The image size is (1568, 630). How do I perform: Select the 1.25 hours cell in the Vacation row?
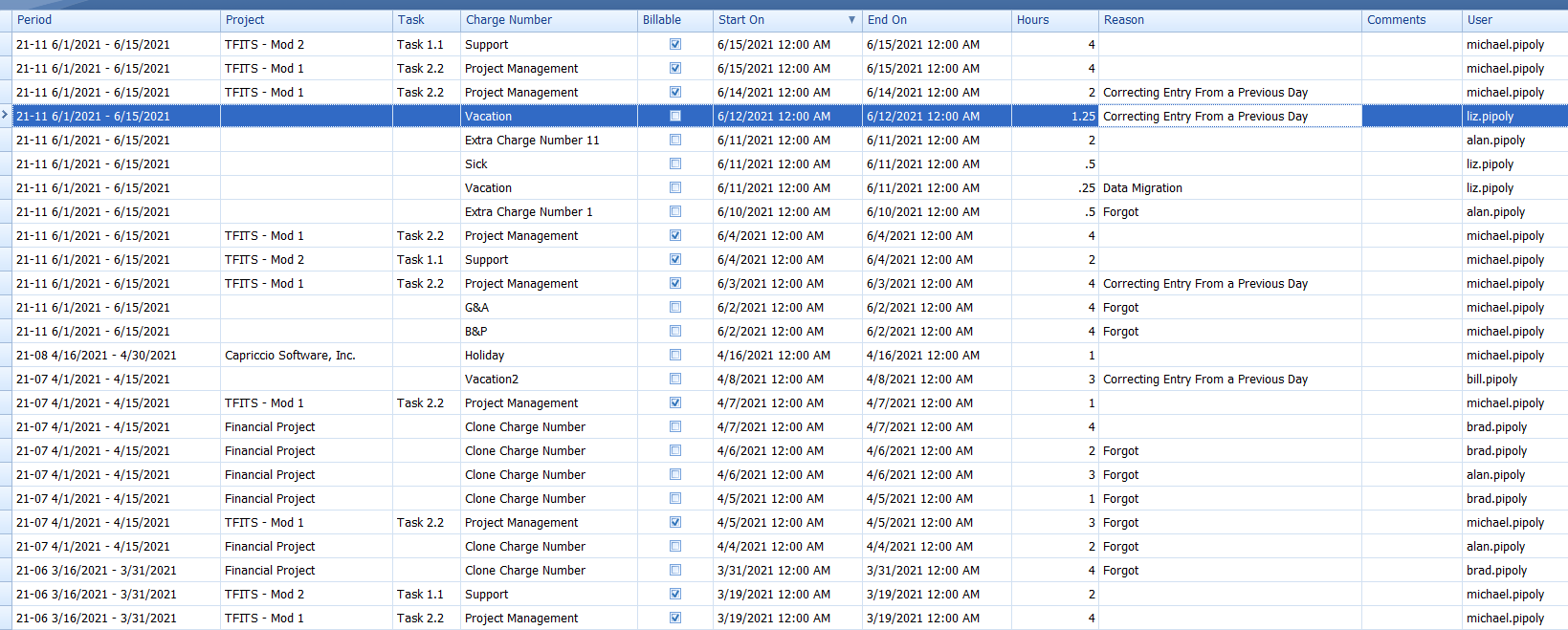[1055, 116]
